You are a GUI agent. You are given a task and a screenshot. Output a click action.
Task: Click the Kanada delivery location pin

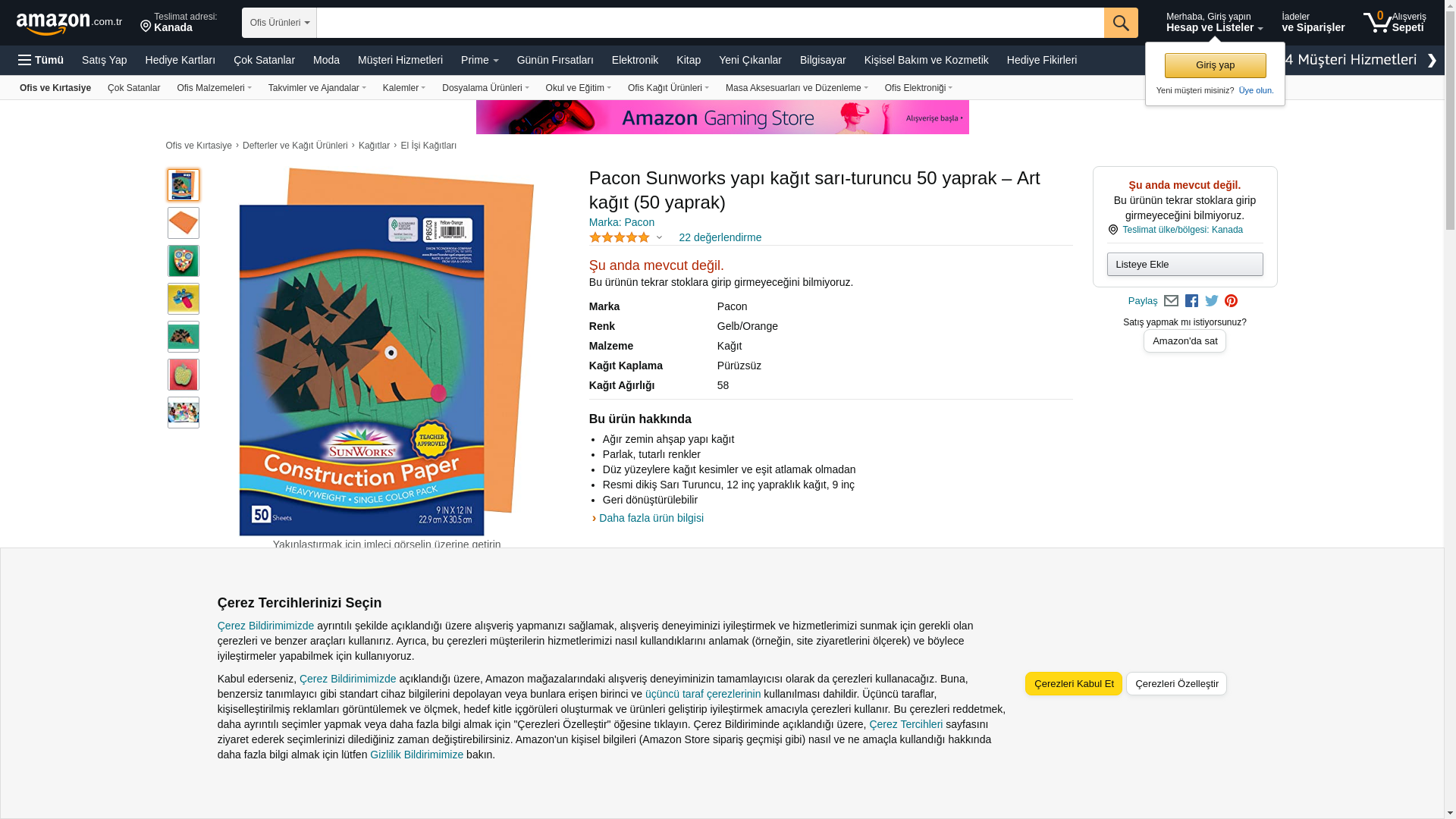coord(146,27)
